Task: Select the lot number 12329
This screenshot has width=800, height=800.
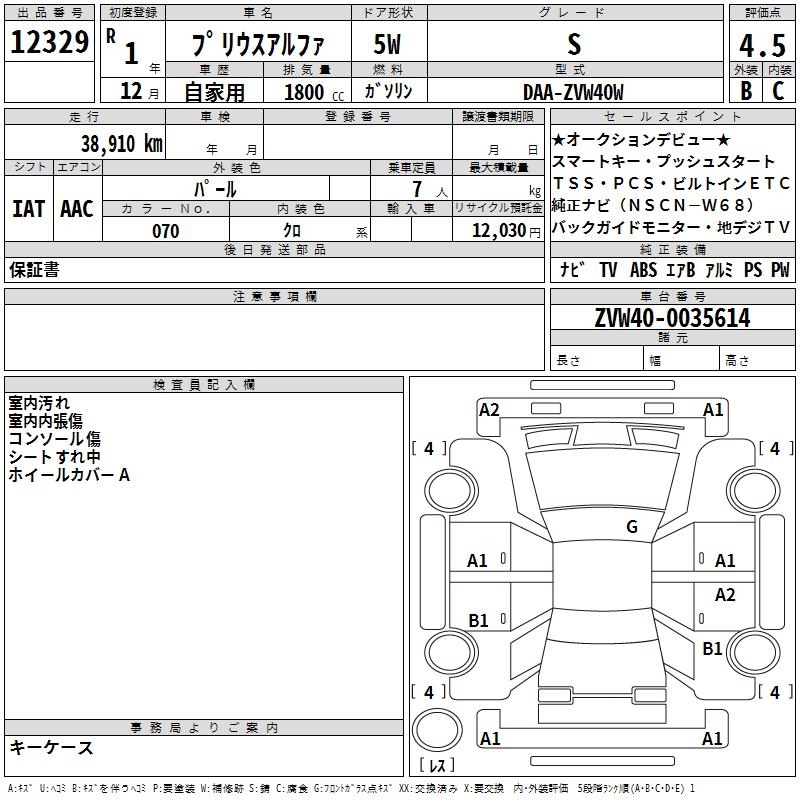Action: (x=49, y=42)
